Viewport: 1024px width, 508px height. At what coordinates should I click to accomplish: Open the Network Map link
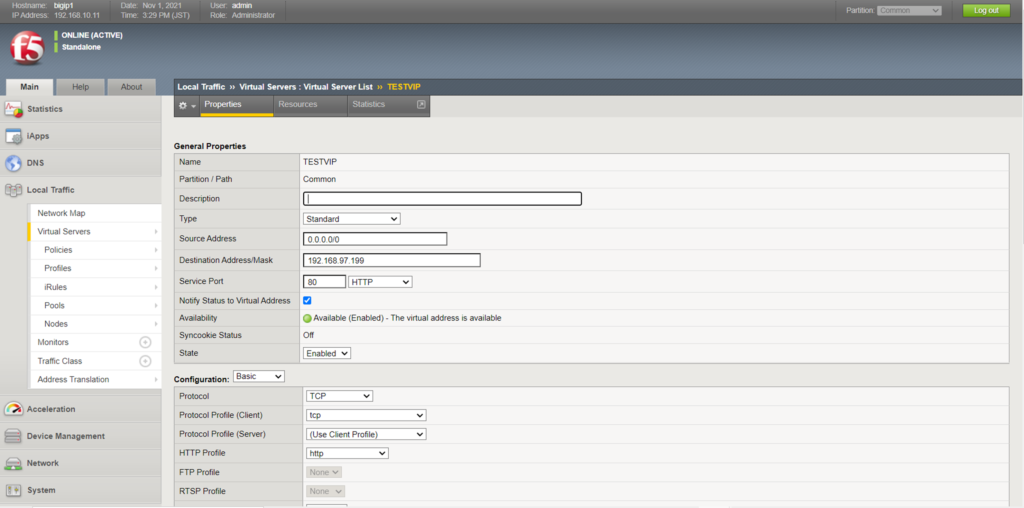coord(61,213)
